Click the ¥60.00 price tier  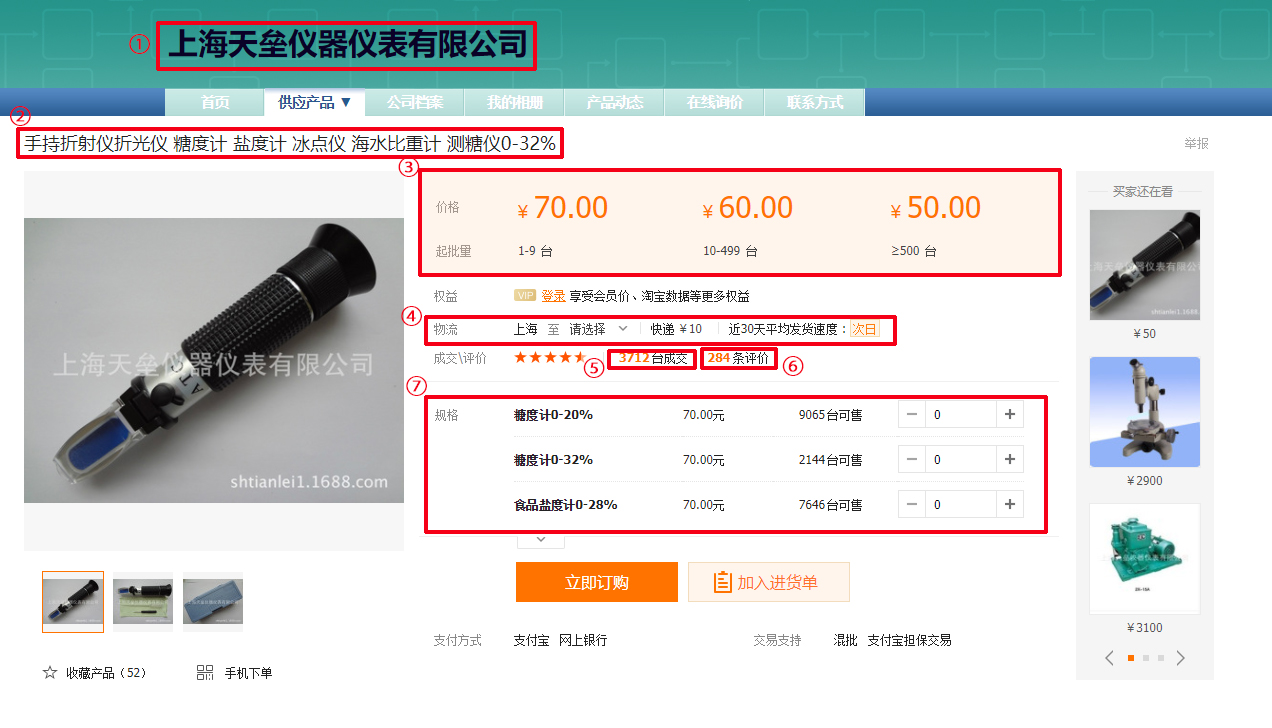[x=748, y=208]
